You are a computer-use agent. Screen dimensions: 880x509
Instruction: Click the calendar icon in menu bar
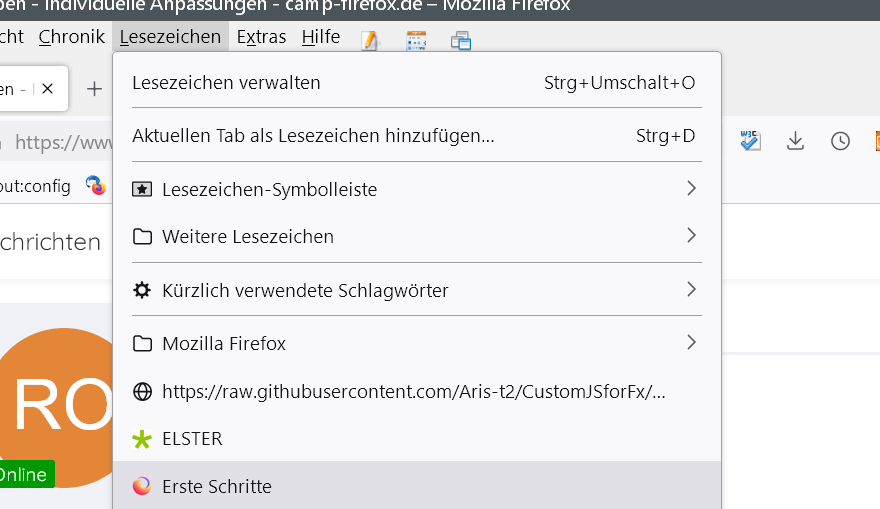415,40
